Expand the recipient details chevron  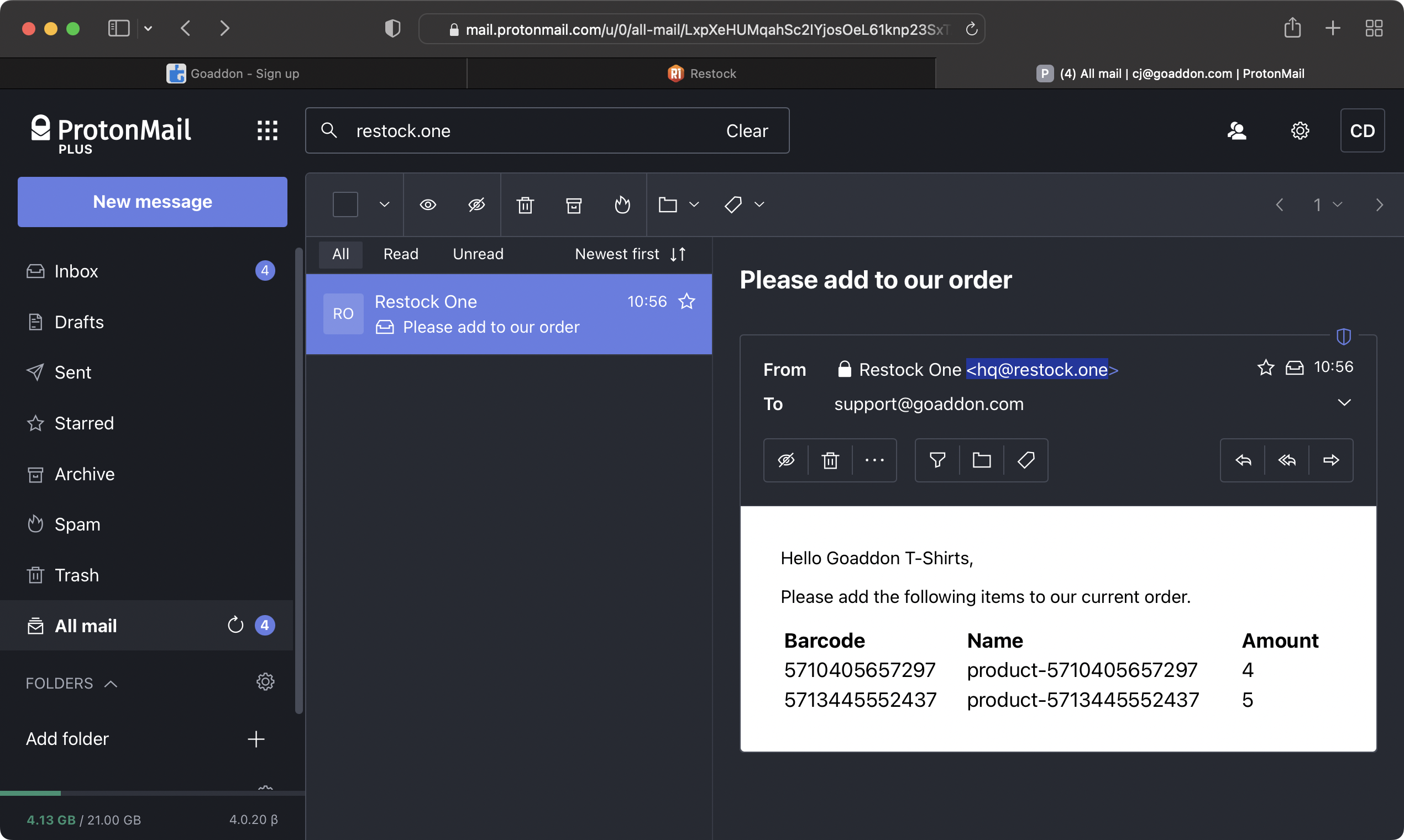tap(1344, 402)
